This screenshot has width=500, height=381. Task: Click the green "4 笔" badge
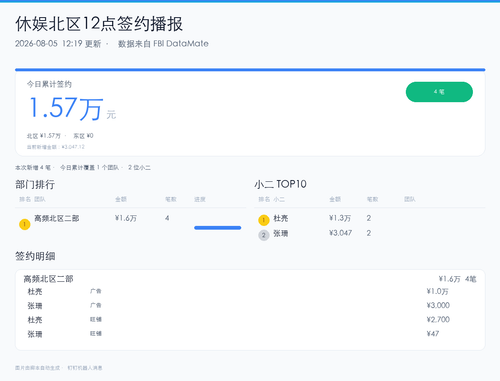tap(439, 92)
